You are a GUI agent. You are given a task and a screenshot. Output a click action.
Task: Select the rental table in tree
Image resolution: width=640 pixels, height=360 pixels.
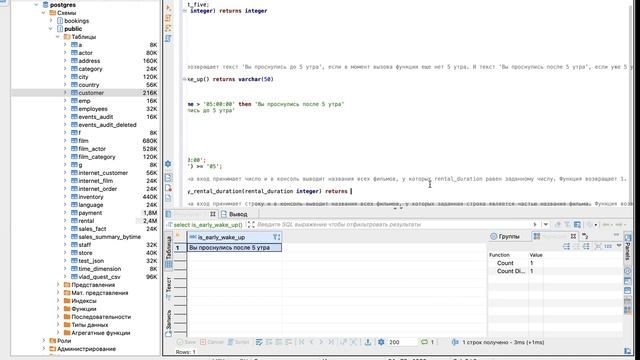tap(86, 221)
